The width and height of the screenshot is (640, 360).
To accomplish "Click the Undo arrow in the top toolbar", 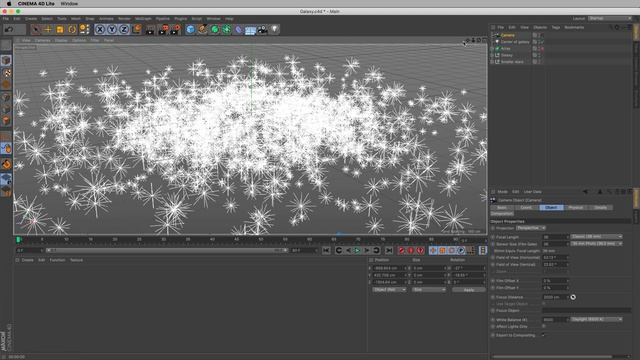I will (x=9, y=29).
